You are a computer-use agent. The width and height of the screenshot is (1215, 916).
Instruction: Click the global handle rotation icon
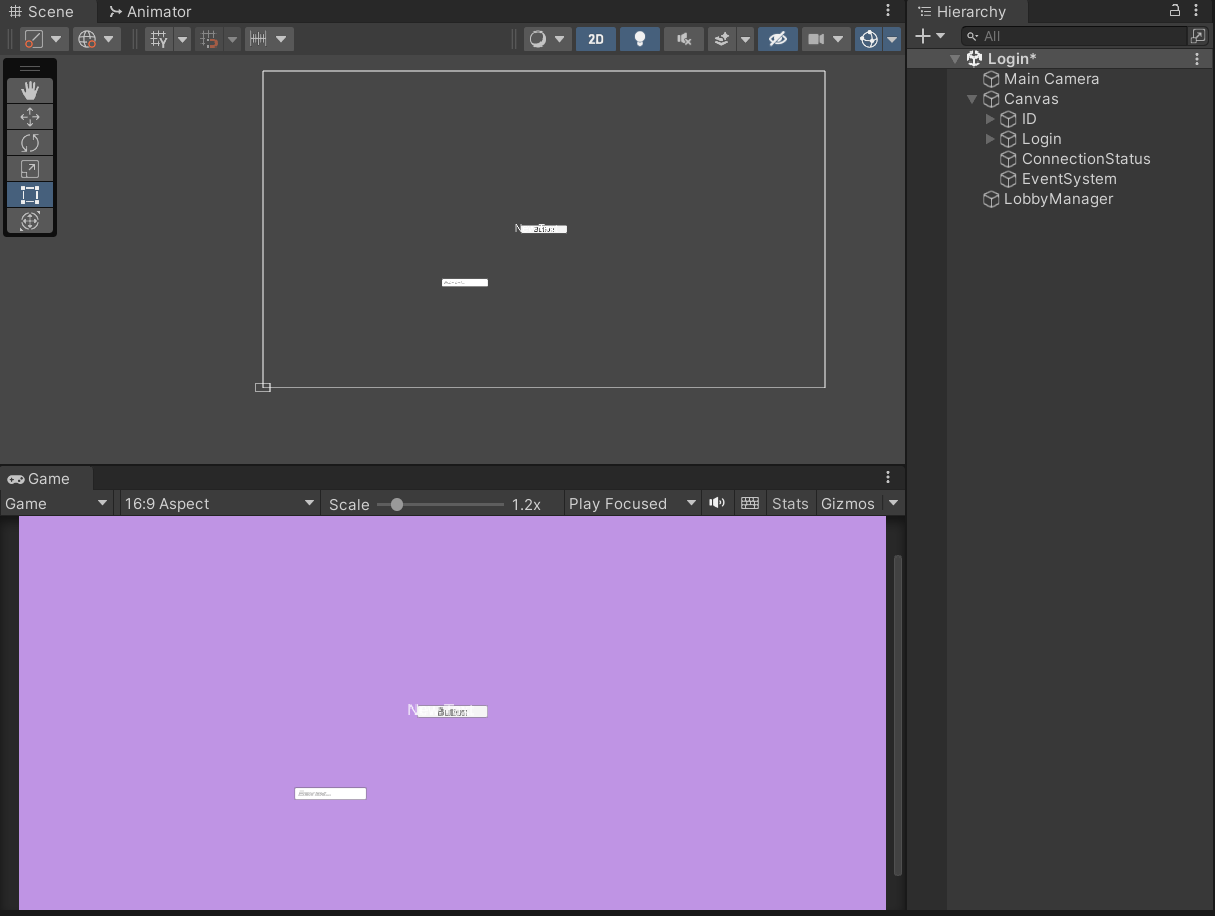tap(88, 39)
